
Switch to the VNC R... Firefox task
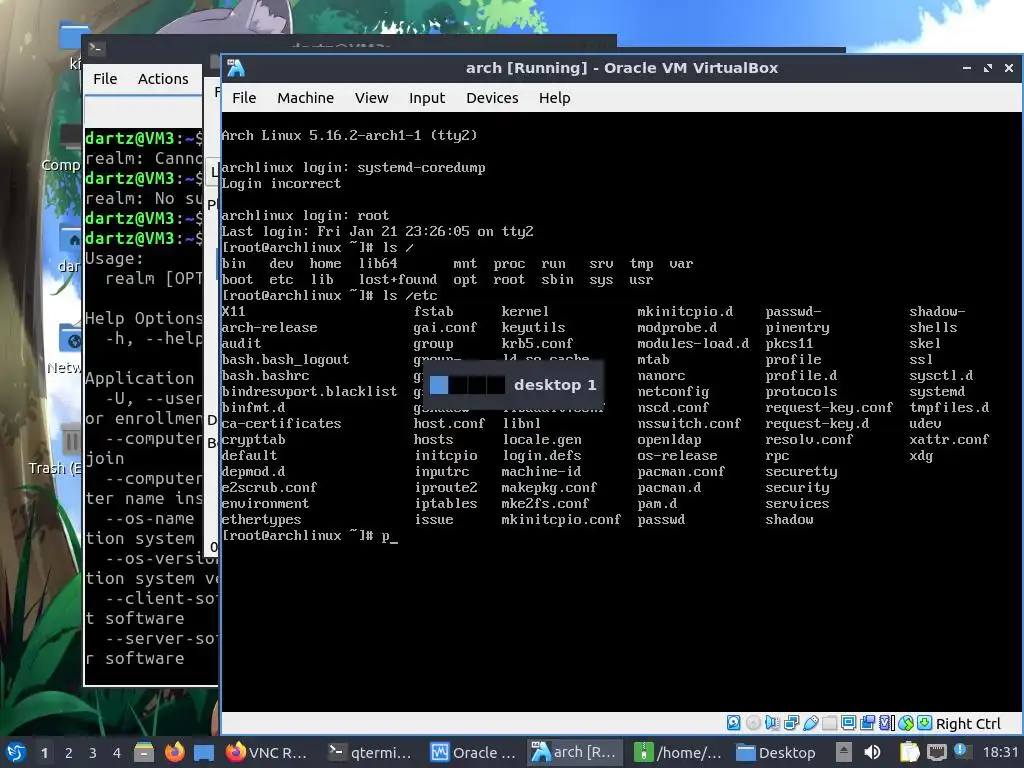266,752
